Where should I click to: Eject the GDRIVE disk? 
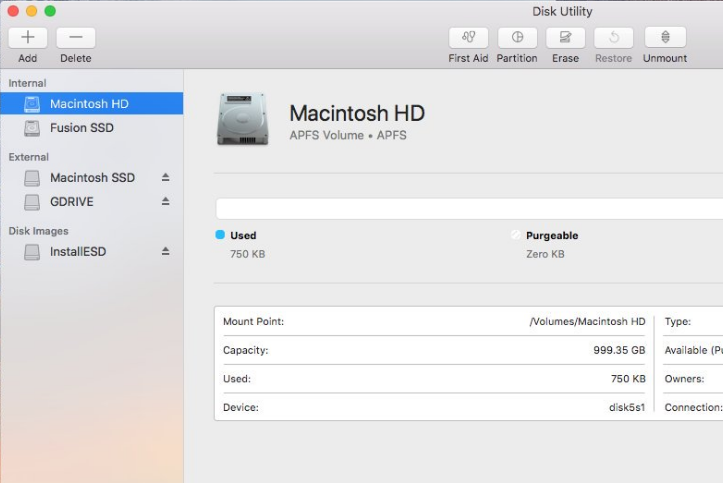166,201
